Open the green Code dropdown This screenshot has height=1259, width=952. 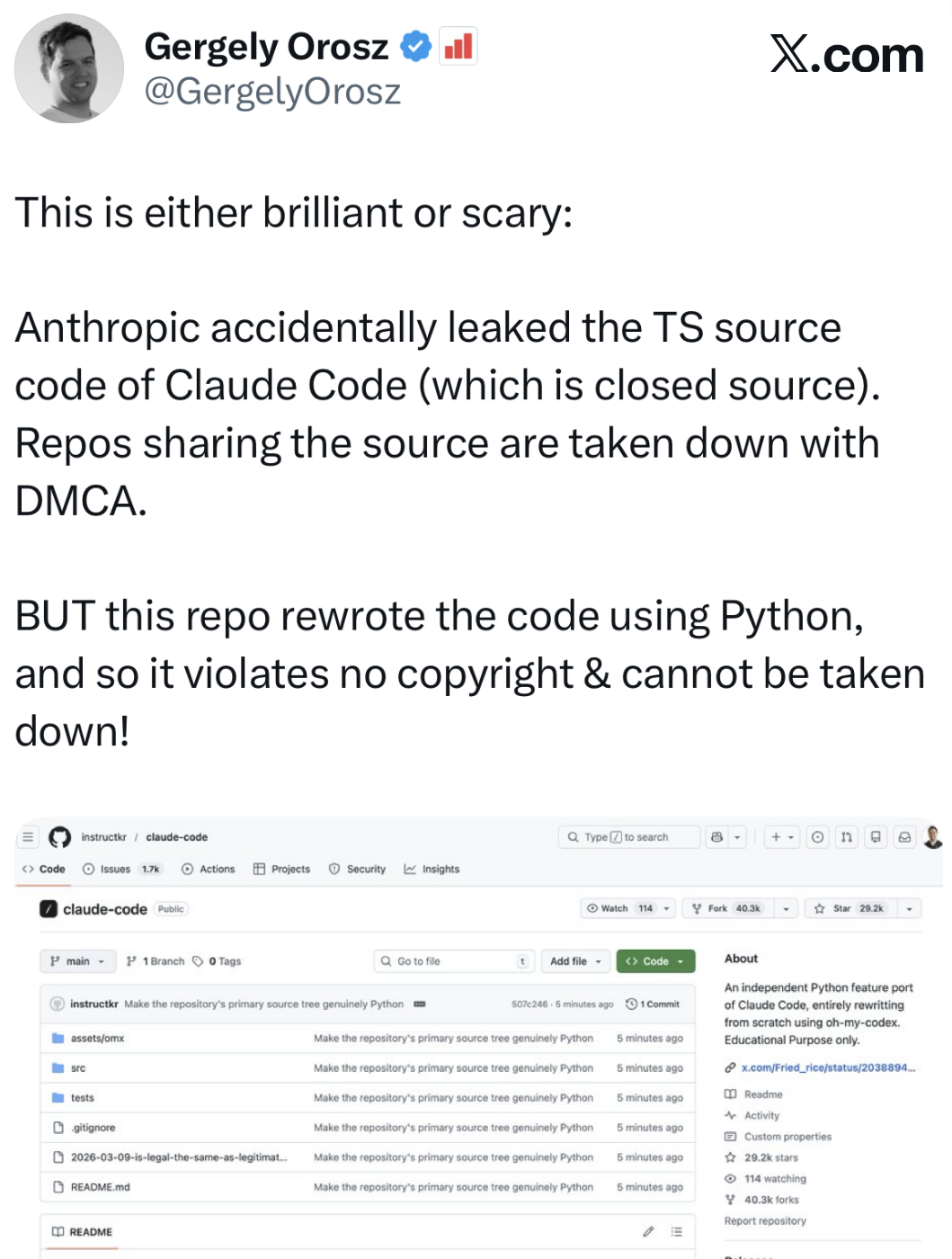655,961
